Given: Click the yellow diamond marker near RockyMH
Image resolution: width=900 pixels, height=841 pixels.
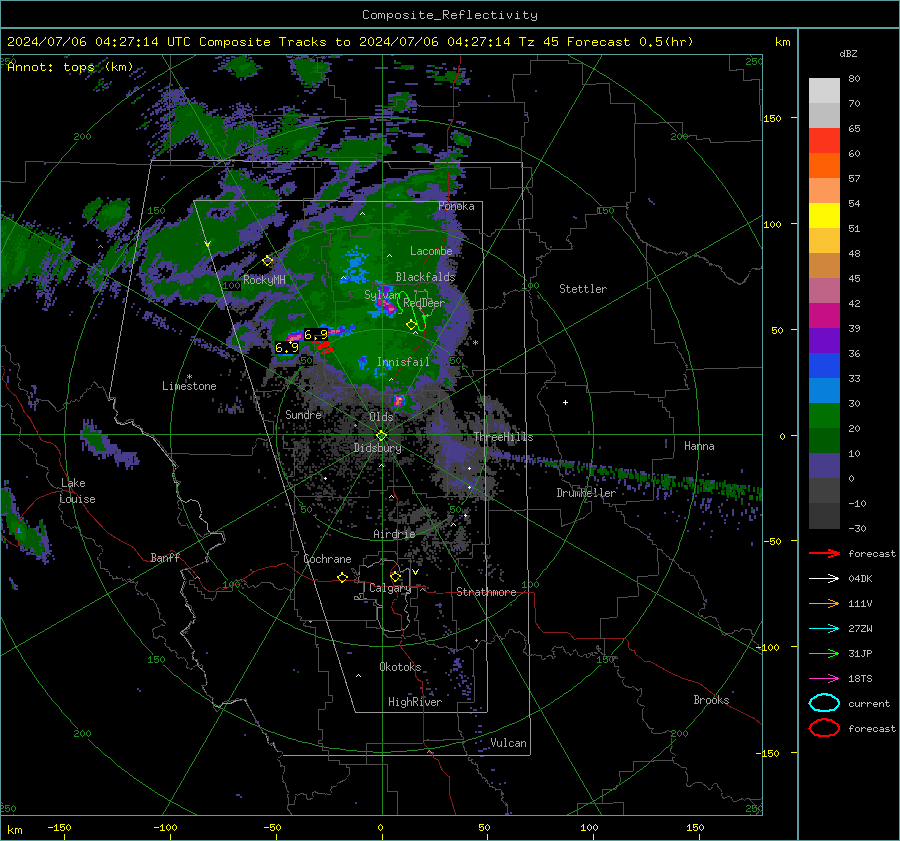Looking at the screenshot, I should click(x=267, y=261).
